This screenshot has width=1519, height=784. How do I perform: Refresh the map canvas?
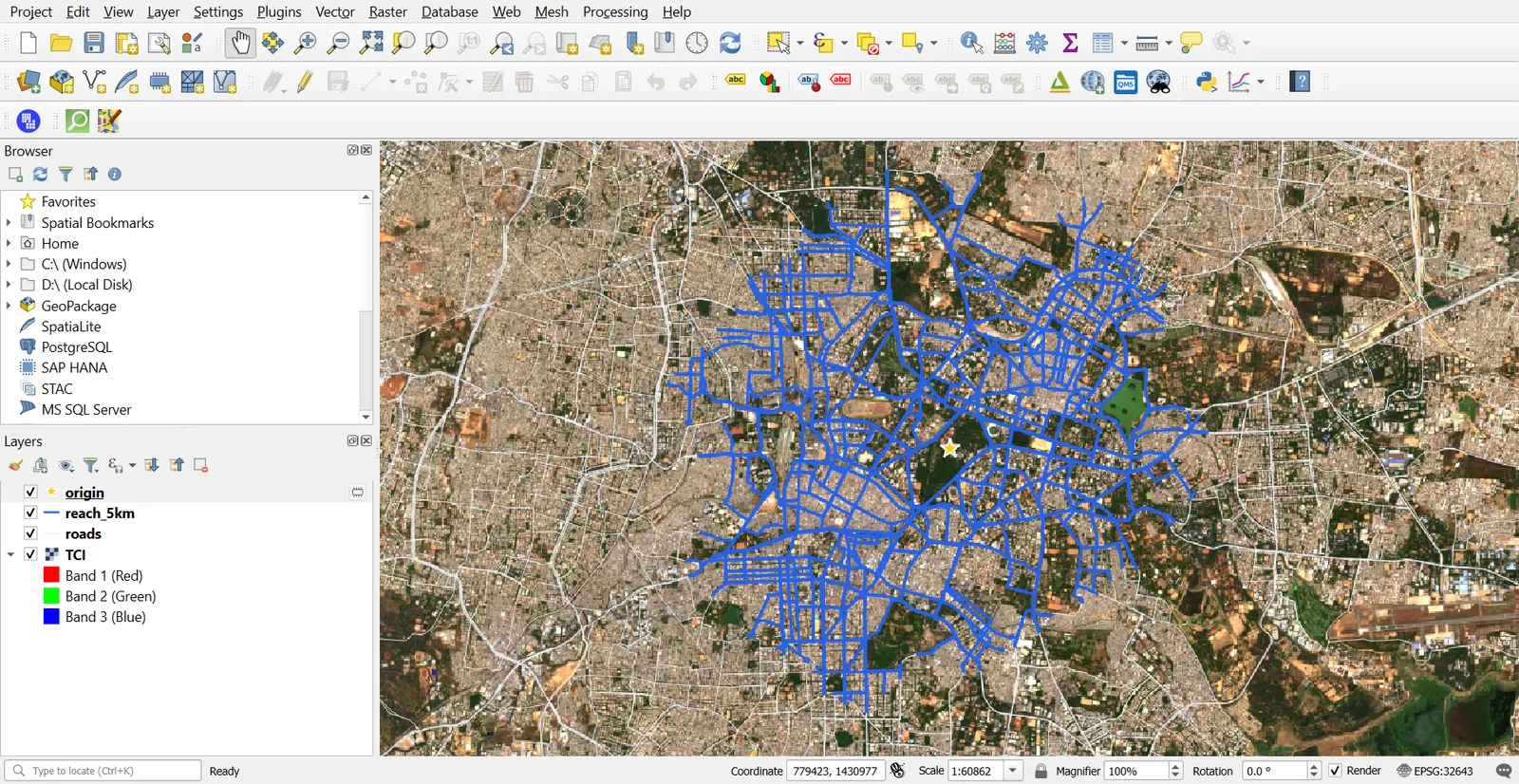[730, 43]
